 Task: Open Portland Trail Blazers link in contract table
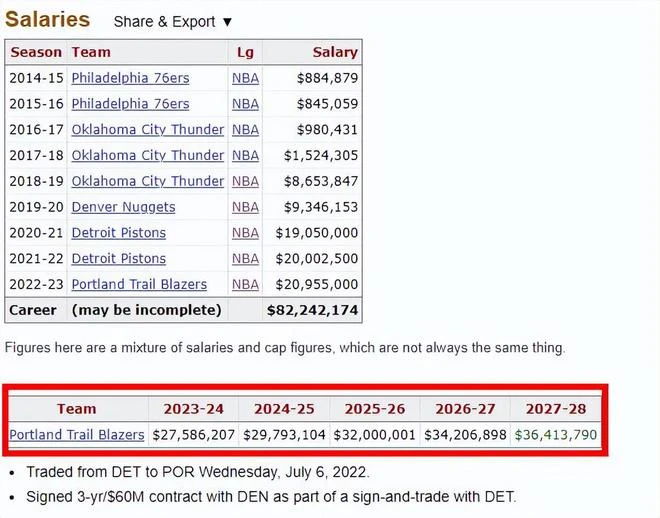tap(77, 435)
